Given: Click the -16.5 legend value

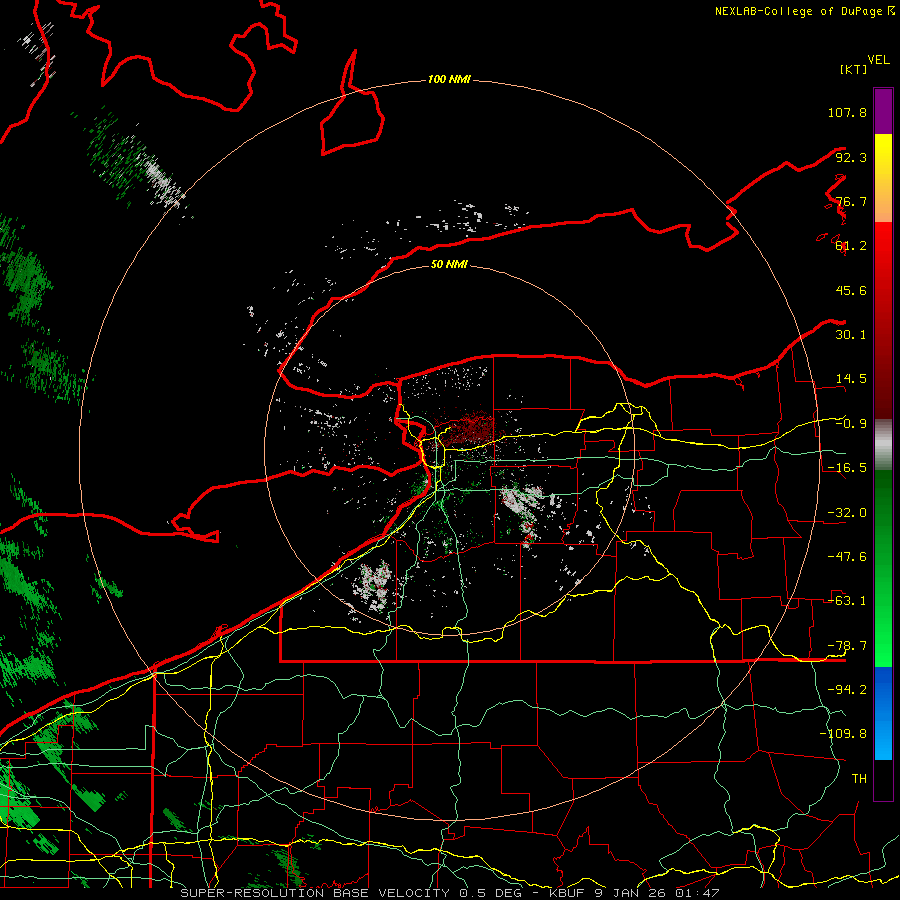Looking at the screenshot, I should [847, 468].
